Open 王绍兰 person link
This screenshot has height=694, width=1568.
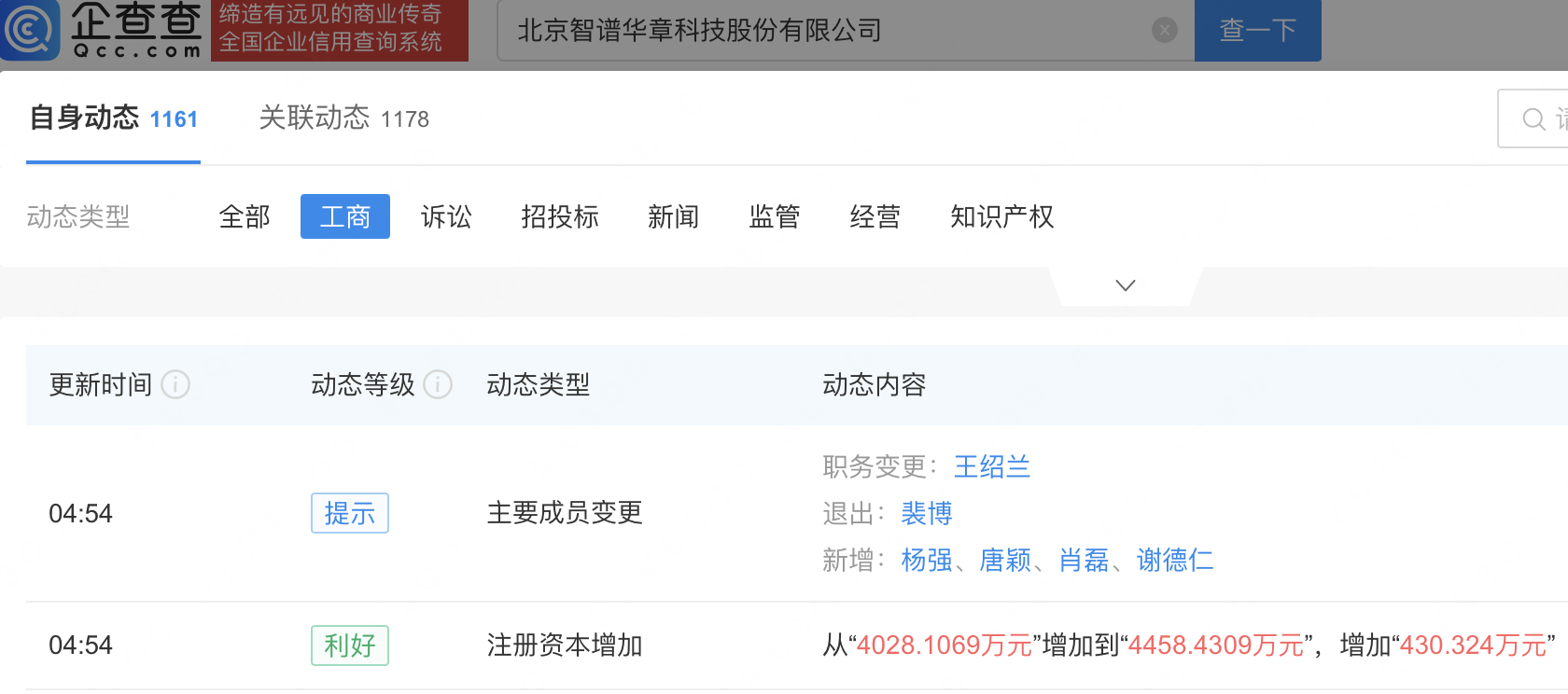[x=992, y=466]
